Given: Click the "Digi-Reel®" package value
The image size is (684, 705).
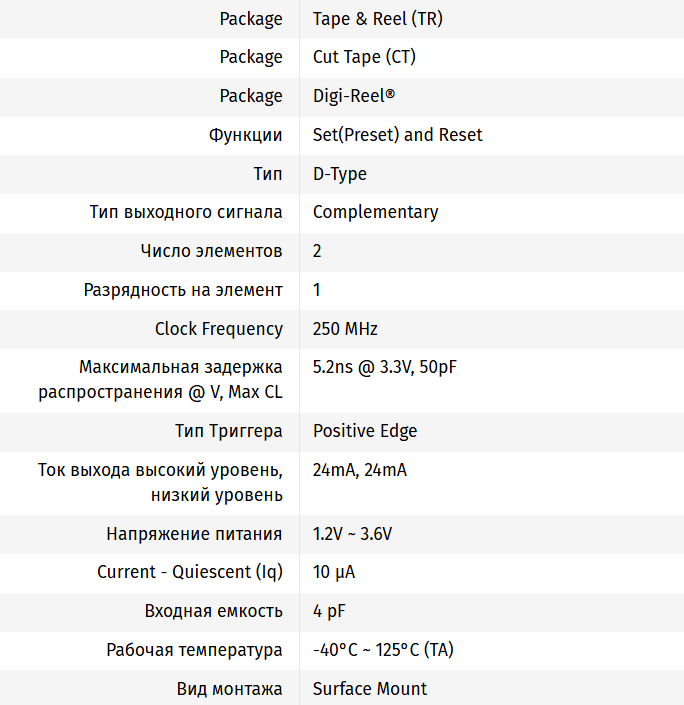Looking at the screenshot, I should pos(354,96).
